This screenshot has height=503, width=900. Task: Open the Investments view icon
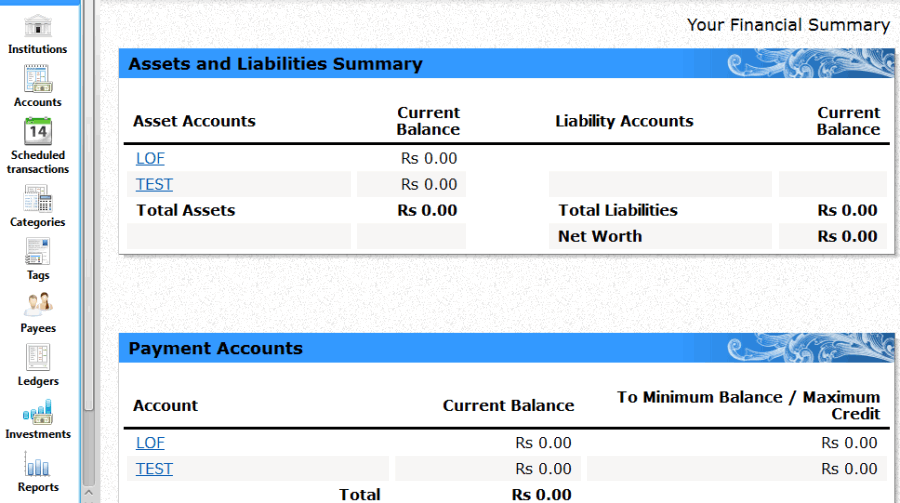coord(38,411)
